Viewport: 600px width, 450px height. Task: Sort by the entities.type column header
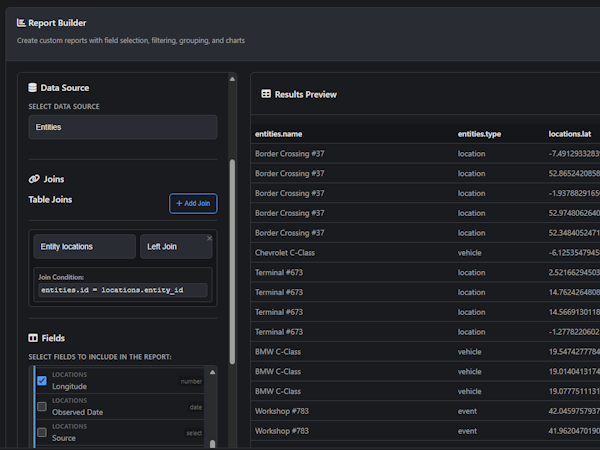(x=479, y=134)
